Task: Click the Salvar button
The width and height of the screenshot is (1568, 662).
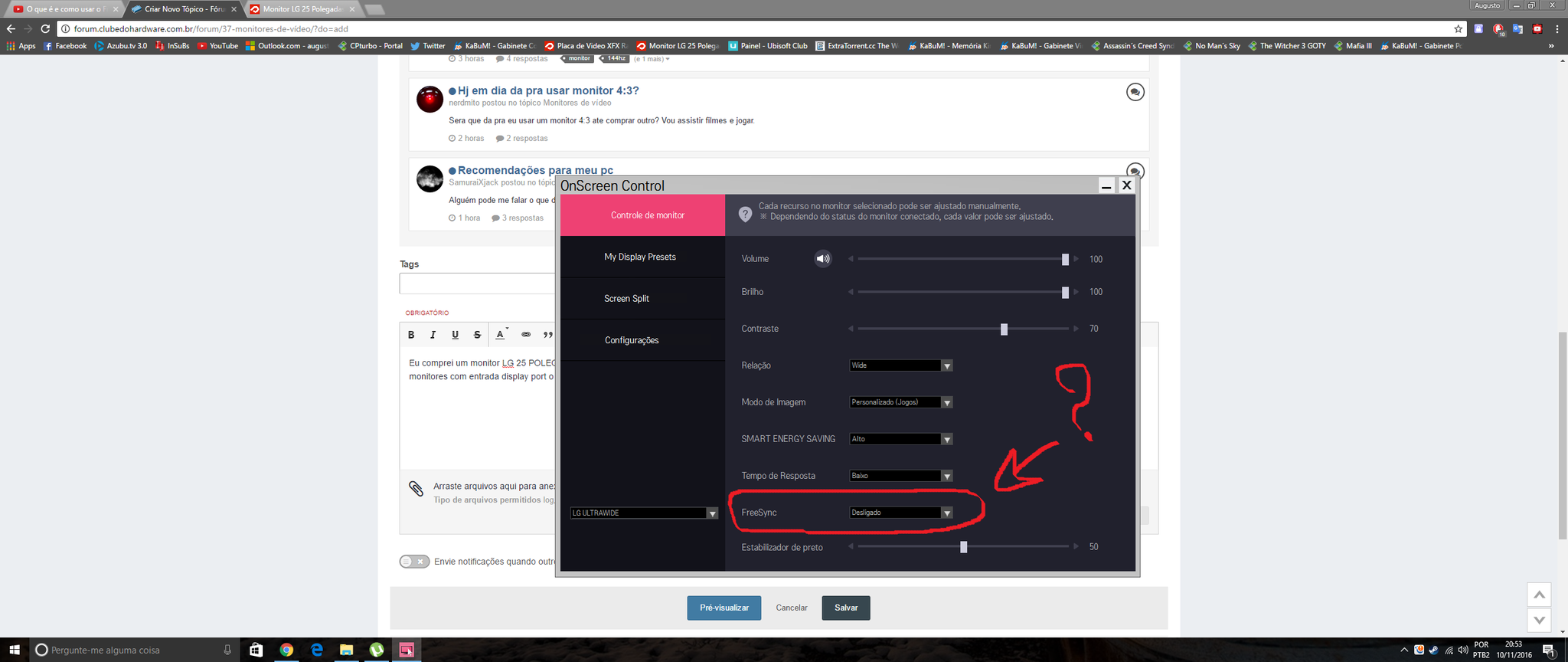Action: [846, 608]
